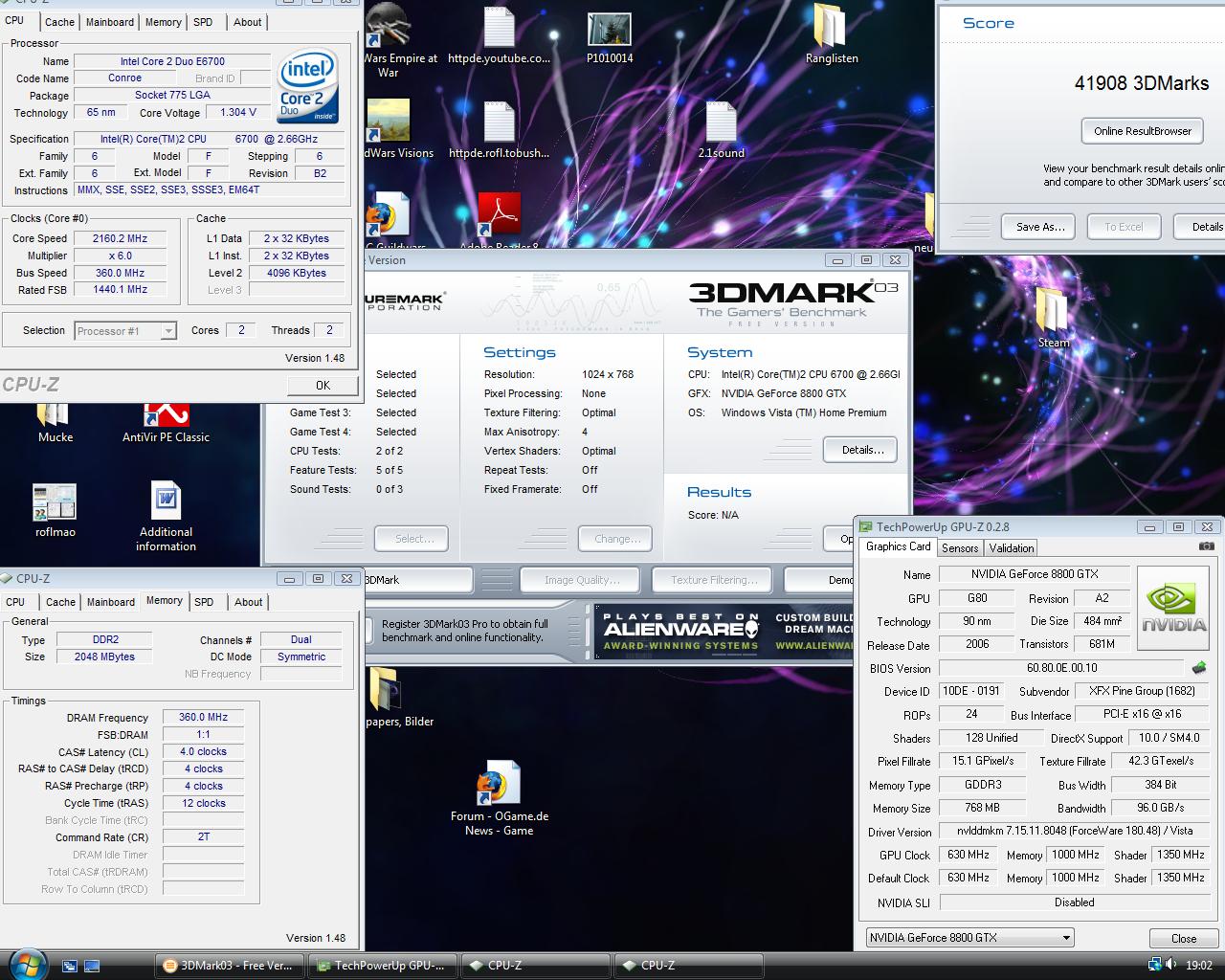1225x980 pixels.
Task: Click the 3DMark03 taskbar button
Action: coord(230,965)
